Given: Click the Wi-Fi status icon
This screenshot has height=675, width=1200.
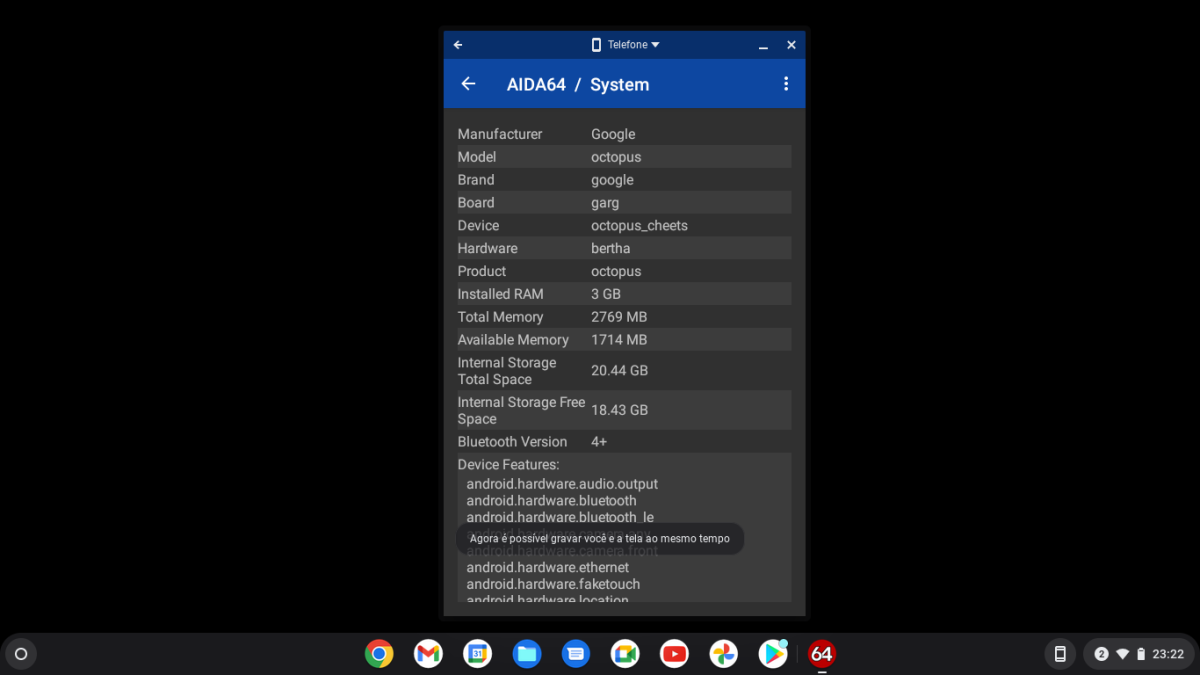Looking at the screenshot, I should [x=1122, y=654].
